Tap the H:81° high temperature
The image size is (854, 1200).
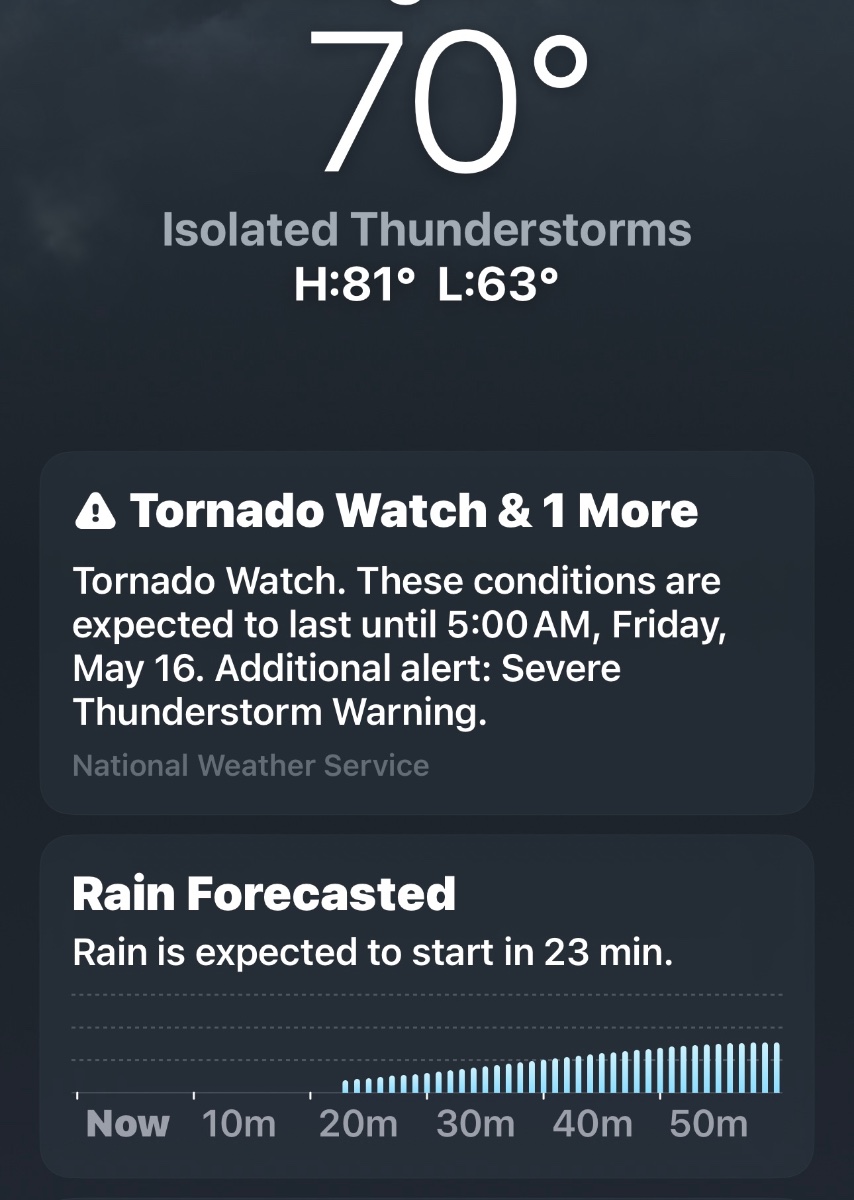354,285
